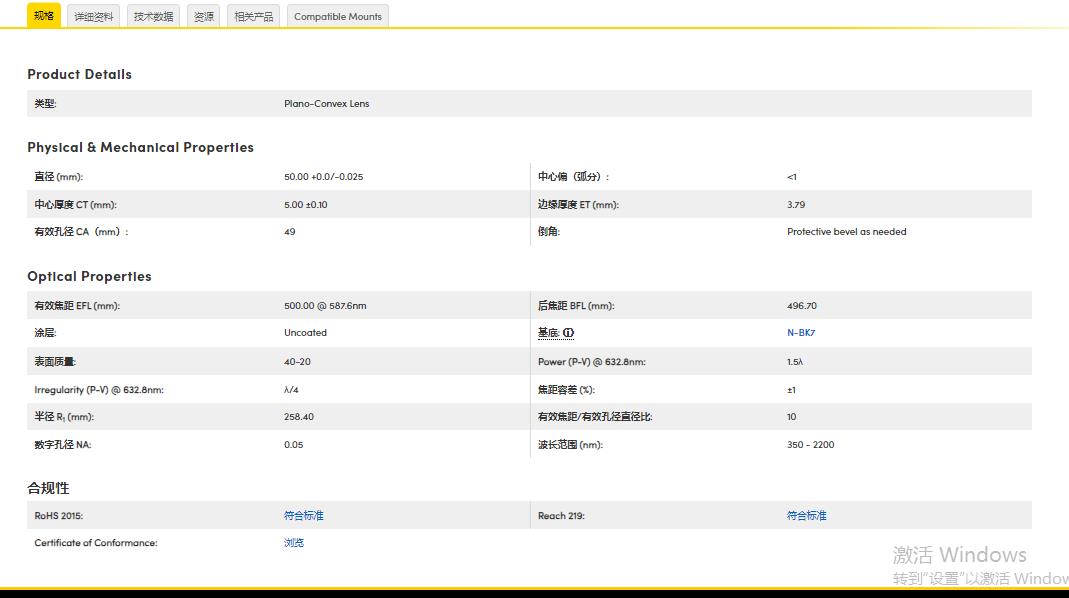Click the wavelength range value 350 - 2200
1069x598 pixels.
[x=810, y=445]
